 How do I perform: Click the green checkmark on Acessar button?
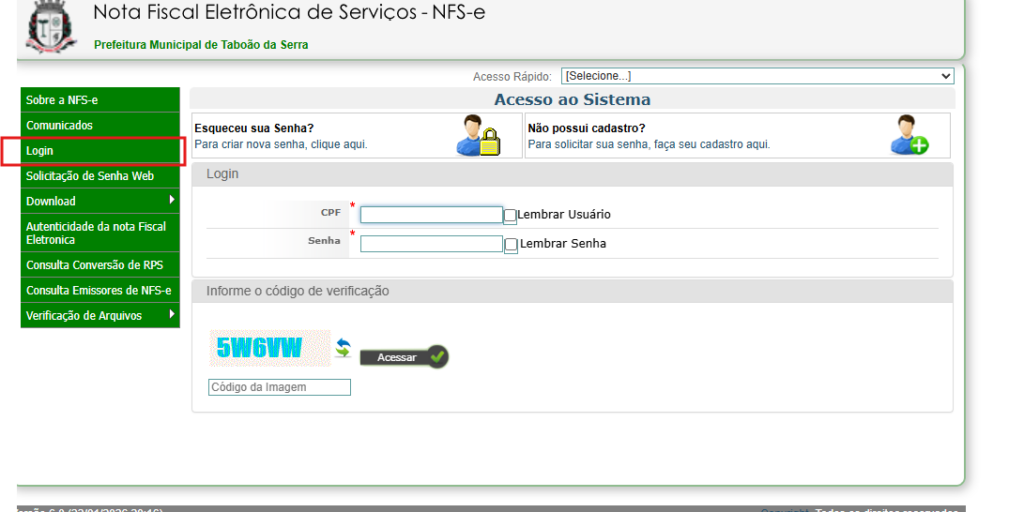437,357
